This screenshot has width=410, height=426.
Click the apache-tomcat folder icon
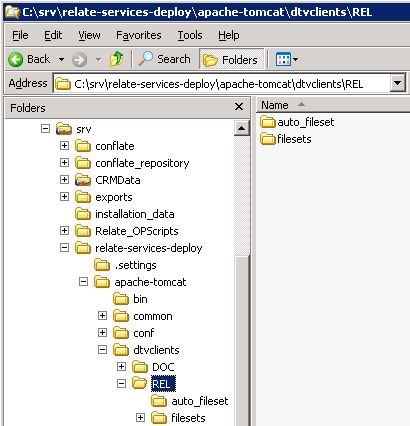(102, 282)
